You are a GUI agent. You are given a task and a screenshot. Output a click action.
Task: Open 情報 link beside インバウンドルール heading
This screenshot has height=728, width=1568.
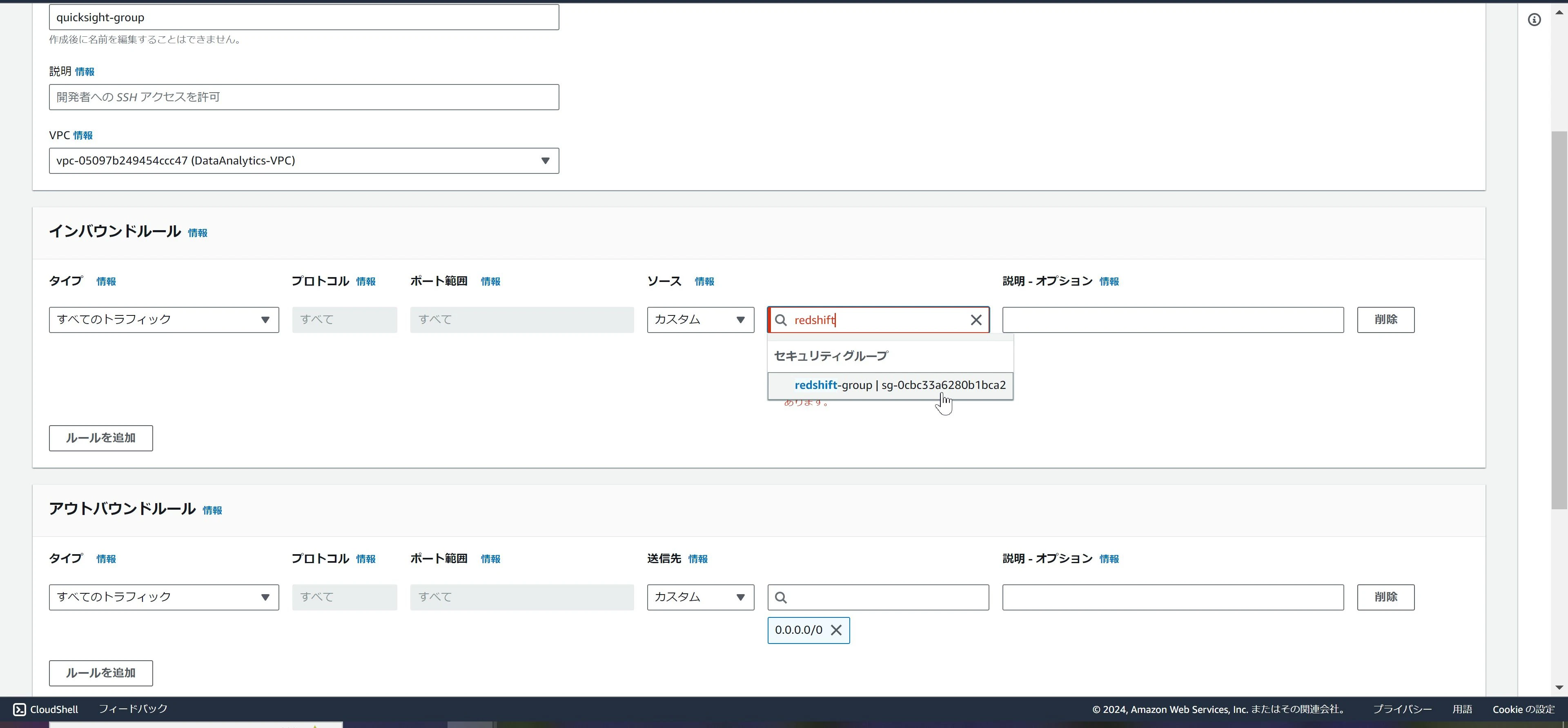click(x=197, y=233)
